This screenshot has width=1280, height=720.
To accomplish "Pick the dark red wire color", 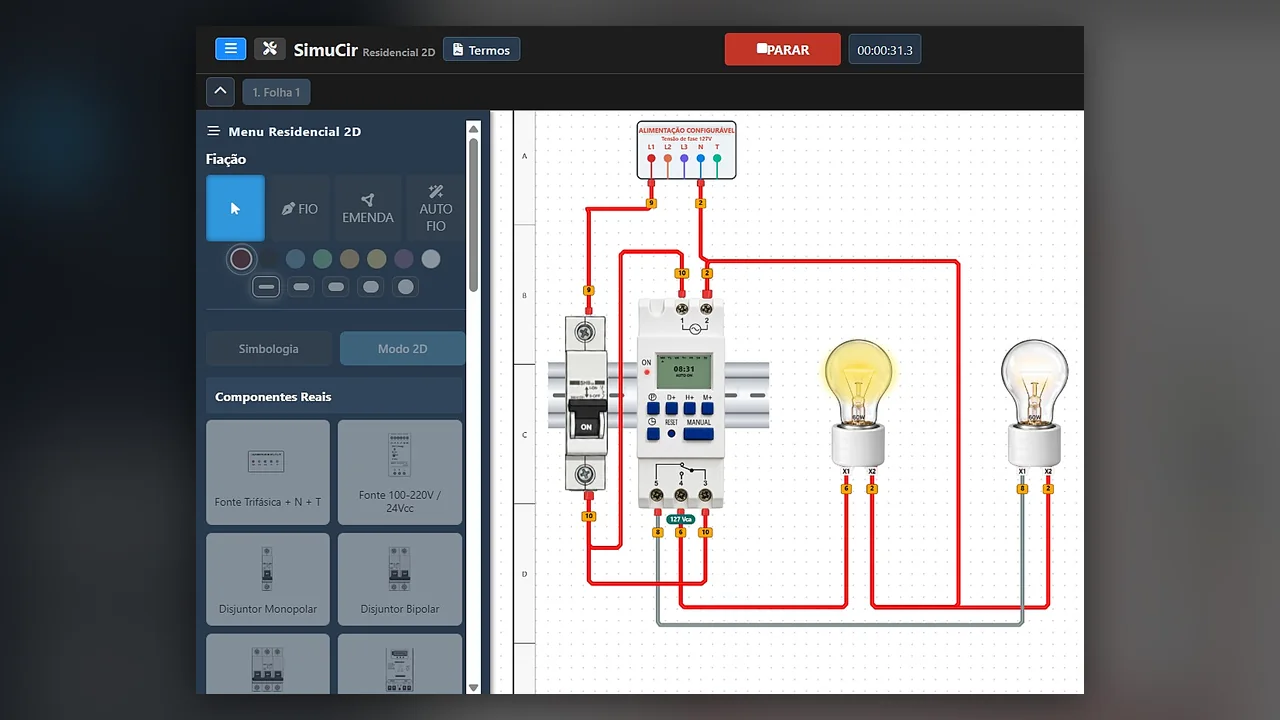I will click(x=241, y=259).
